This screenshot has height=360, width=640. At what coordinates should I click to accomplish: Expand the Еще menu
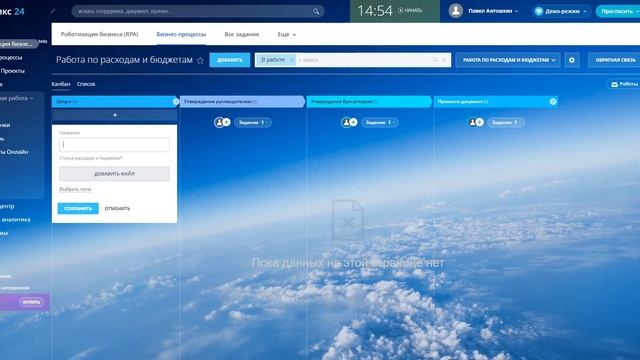tap(287, 34)
